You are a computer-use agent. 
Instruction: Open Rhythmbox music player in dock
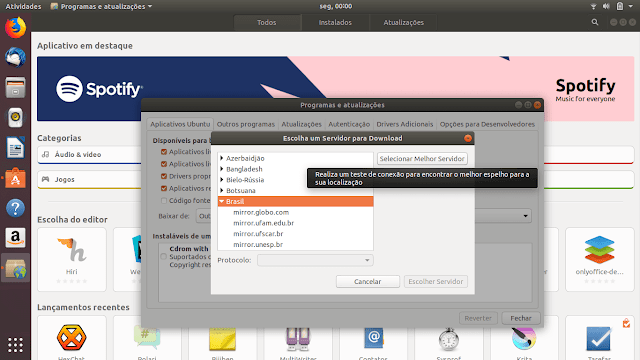pos(16,118)
